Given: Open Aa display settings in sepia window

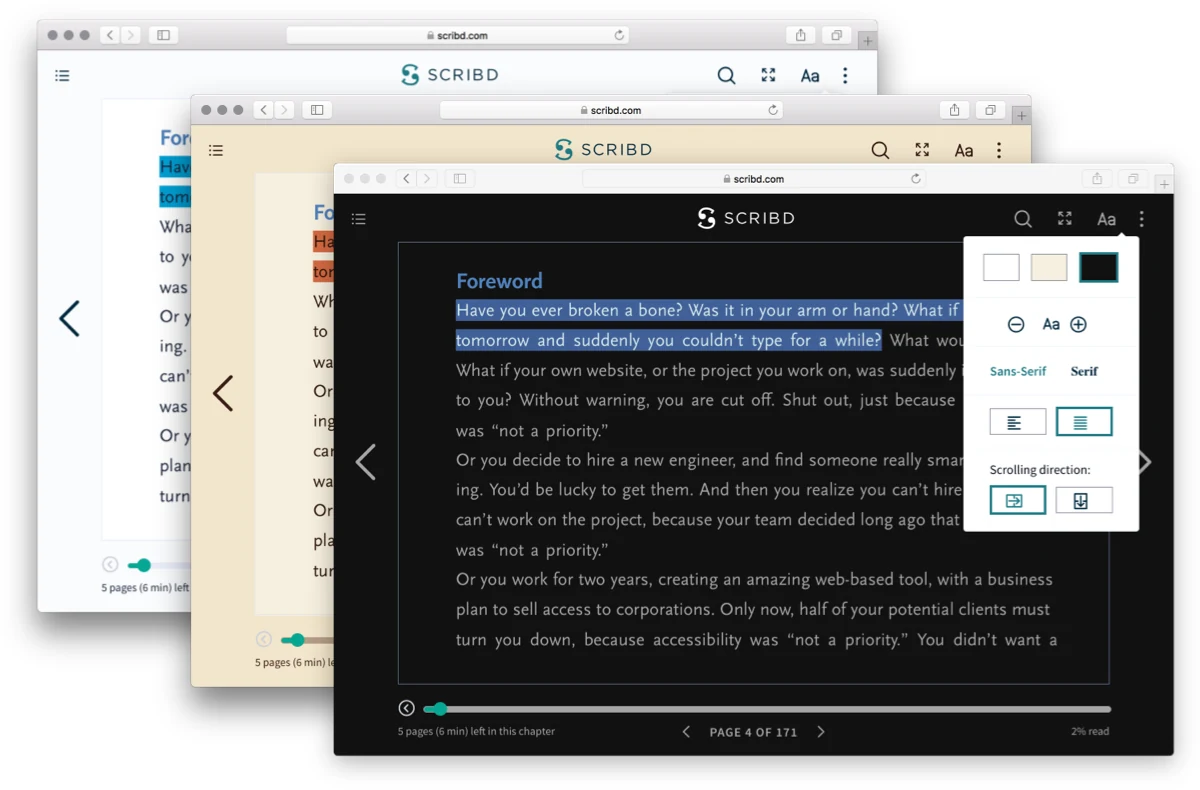Looking at the screenshot, I should point(963,151).
